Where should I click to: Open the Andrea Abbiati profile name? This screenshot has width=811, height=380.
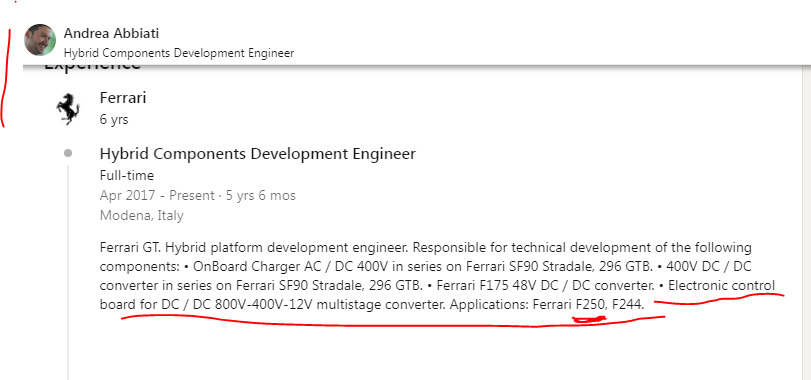point(111,34)
